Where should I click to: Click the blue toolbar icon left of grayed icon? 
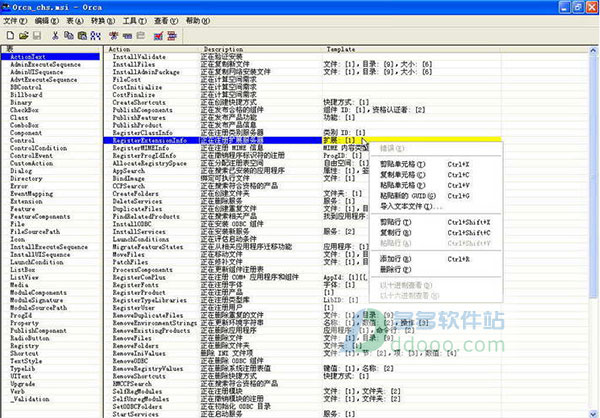[127, 36]
